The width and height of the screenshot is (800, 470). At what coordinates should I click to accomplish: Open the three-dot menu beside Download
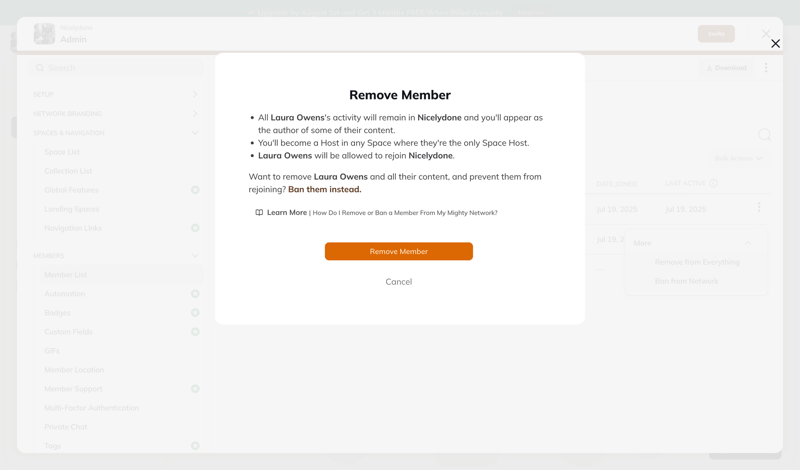[766, 68]
